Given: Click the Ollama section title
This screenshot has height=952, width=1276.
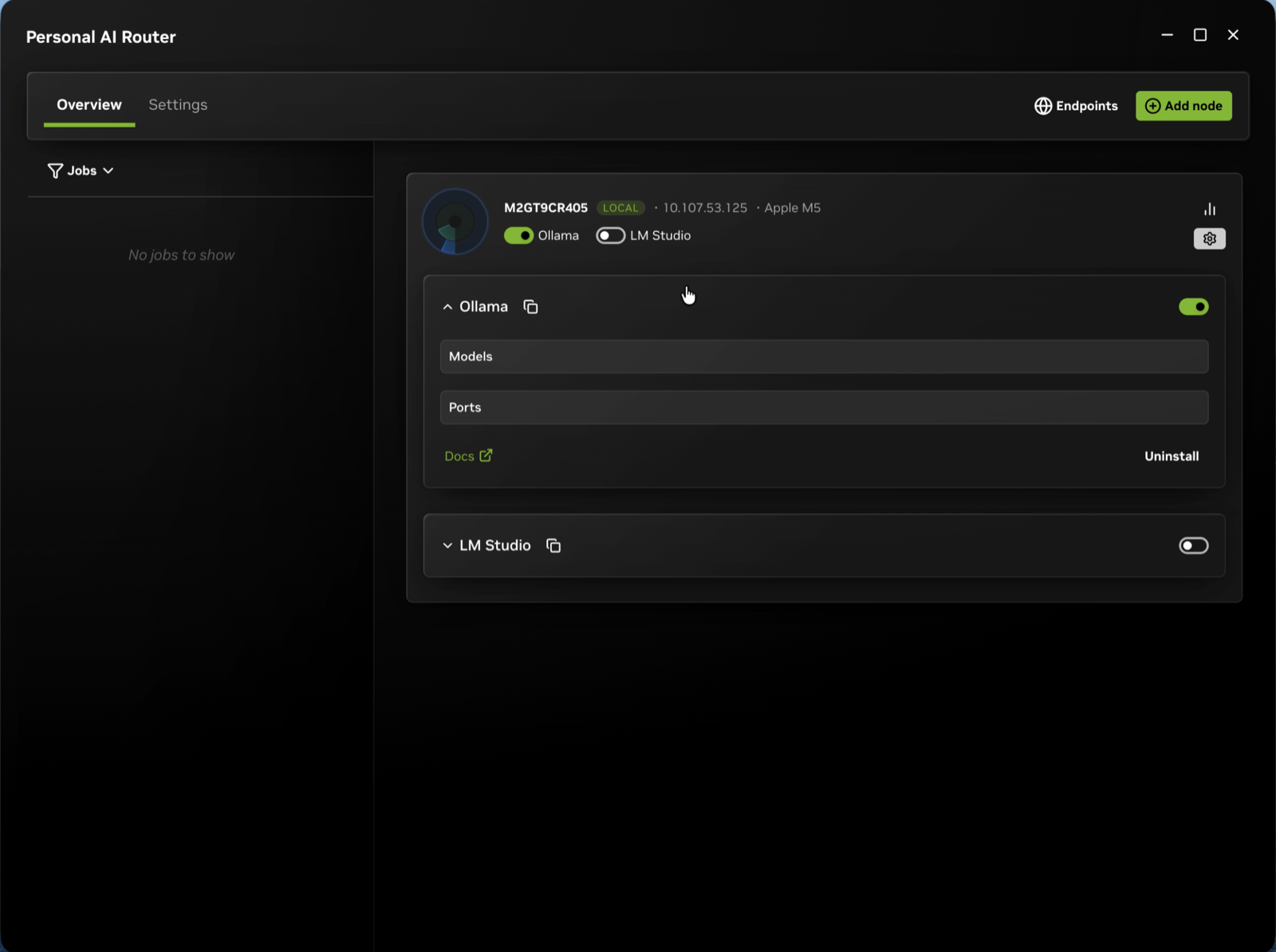Looking at the screenshot, I should tap(483, 307).
